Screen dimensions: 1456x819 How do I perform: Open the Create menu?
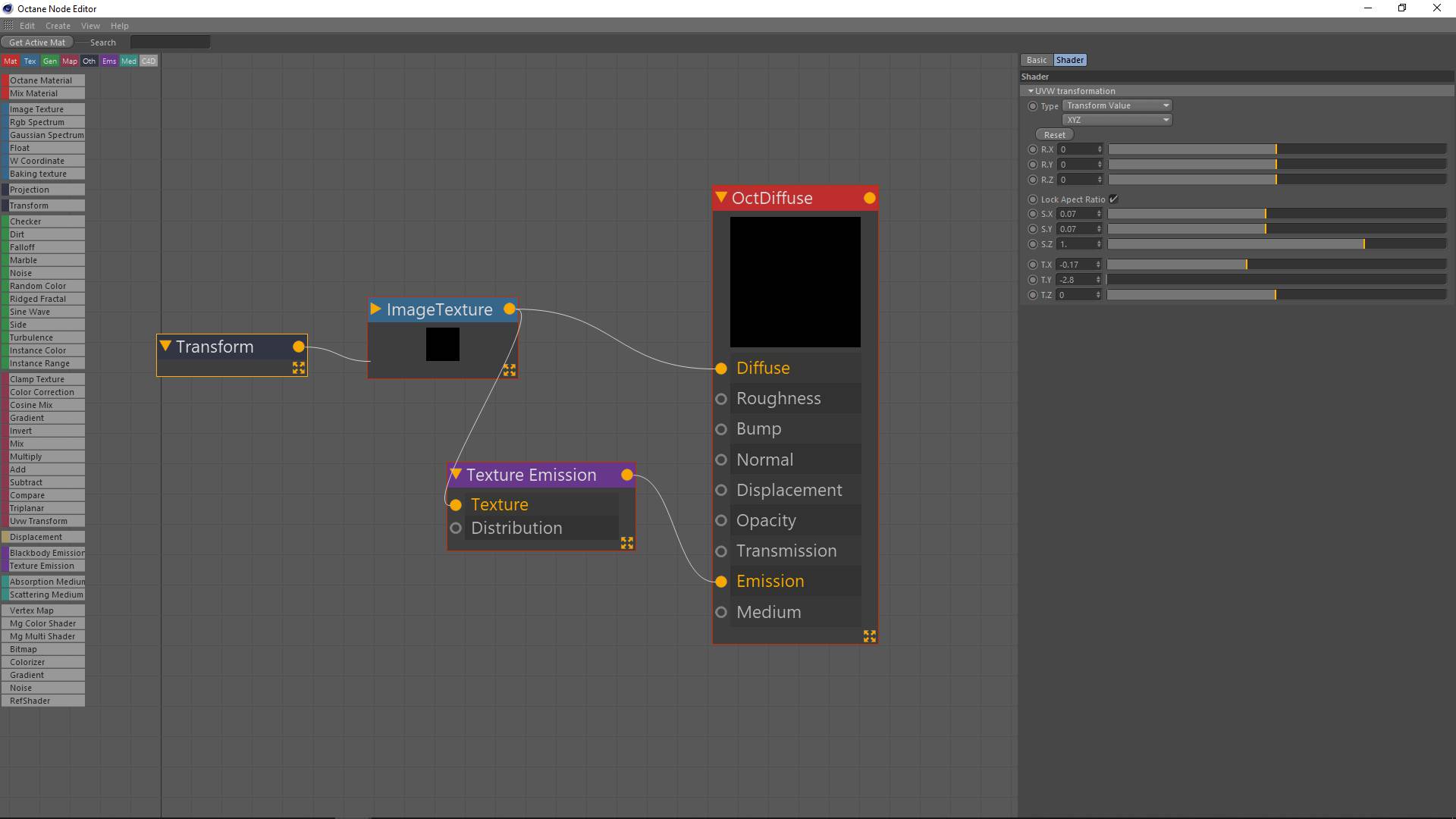pos(58,26)
